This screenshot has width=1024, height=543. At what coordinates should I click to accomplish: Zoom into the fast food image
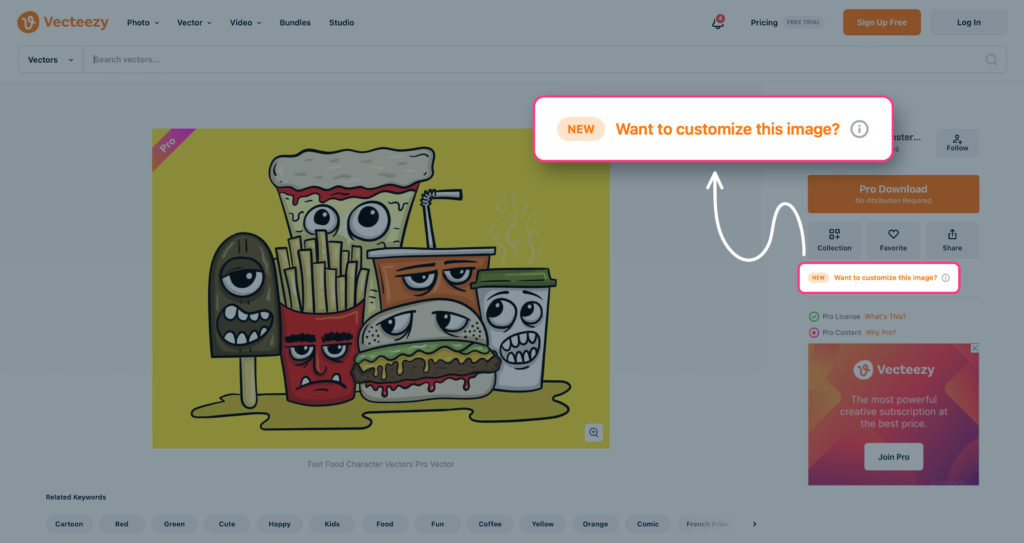pos(593,433)
